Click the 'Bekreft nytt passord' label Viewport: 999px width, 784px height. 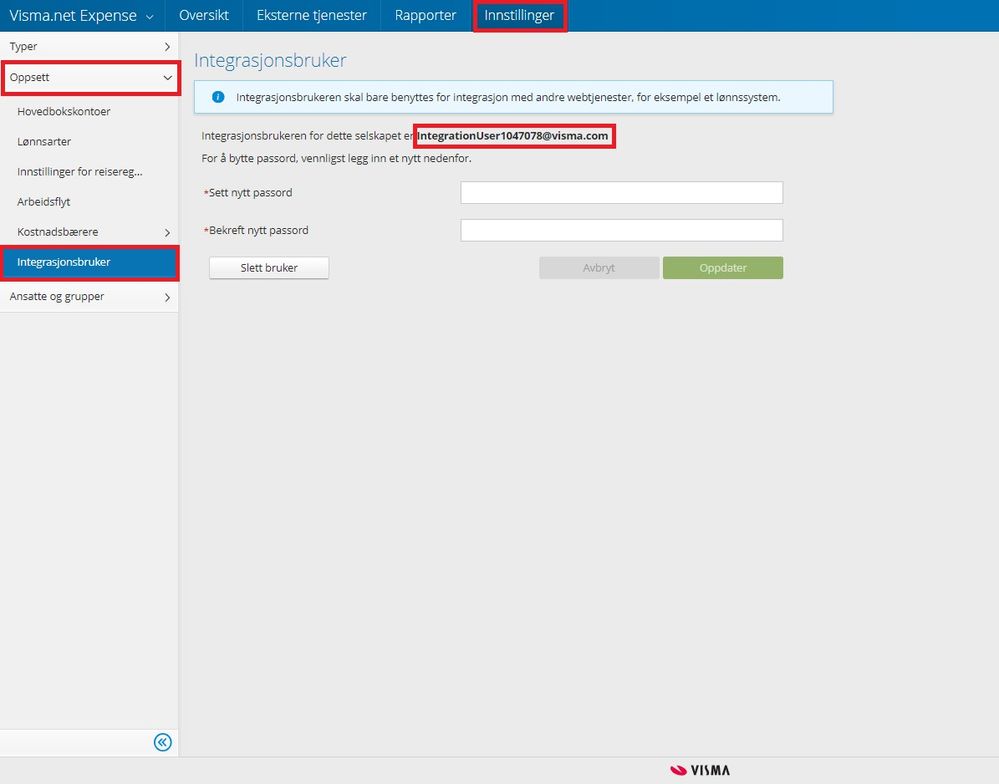(x=259, y=230)
